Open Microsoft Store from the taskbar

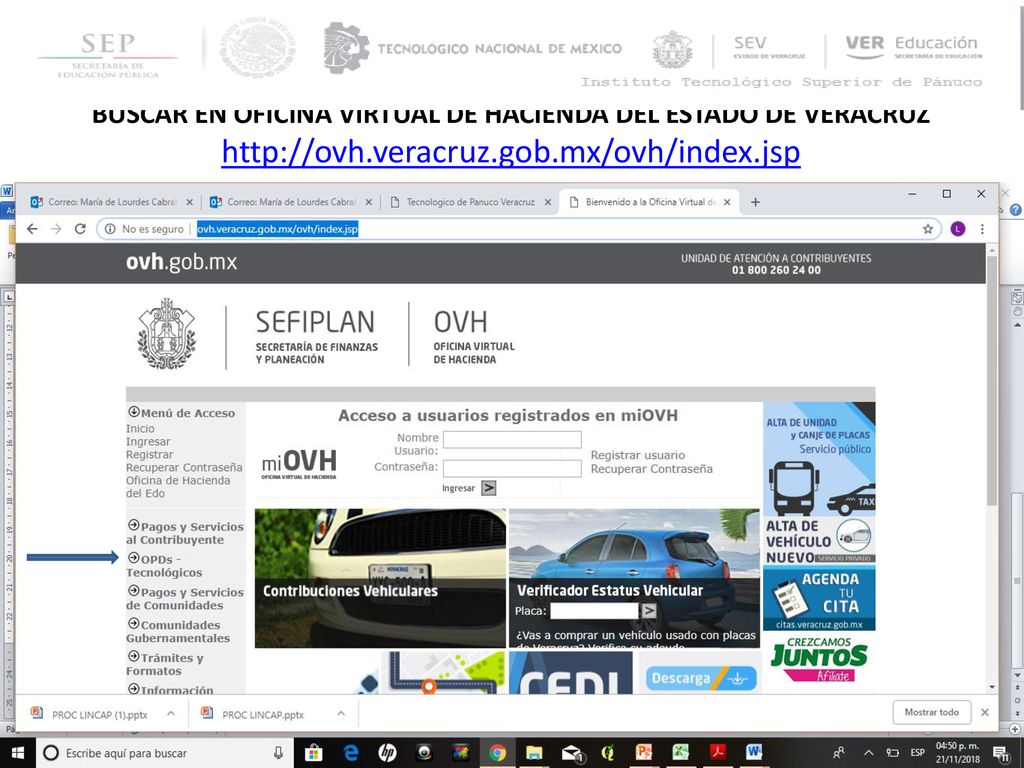click(313, 753)
